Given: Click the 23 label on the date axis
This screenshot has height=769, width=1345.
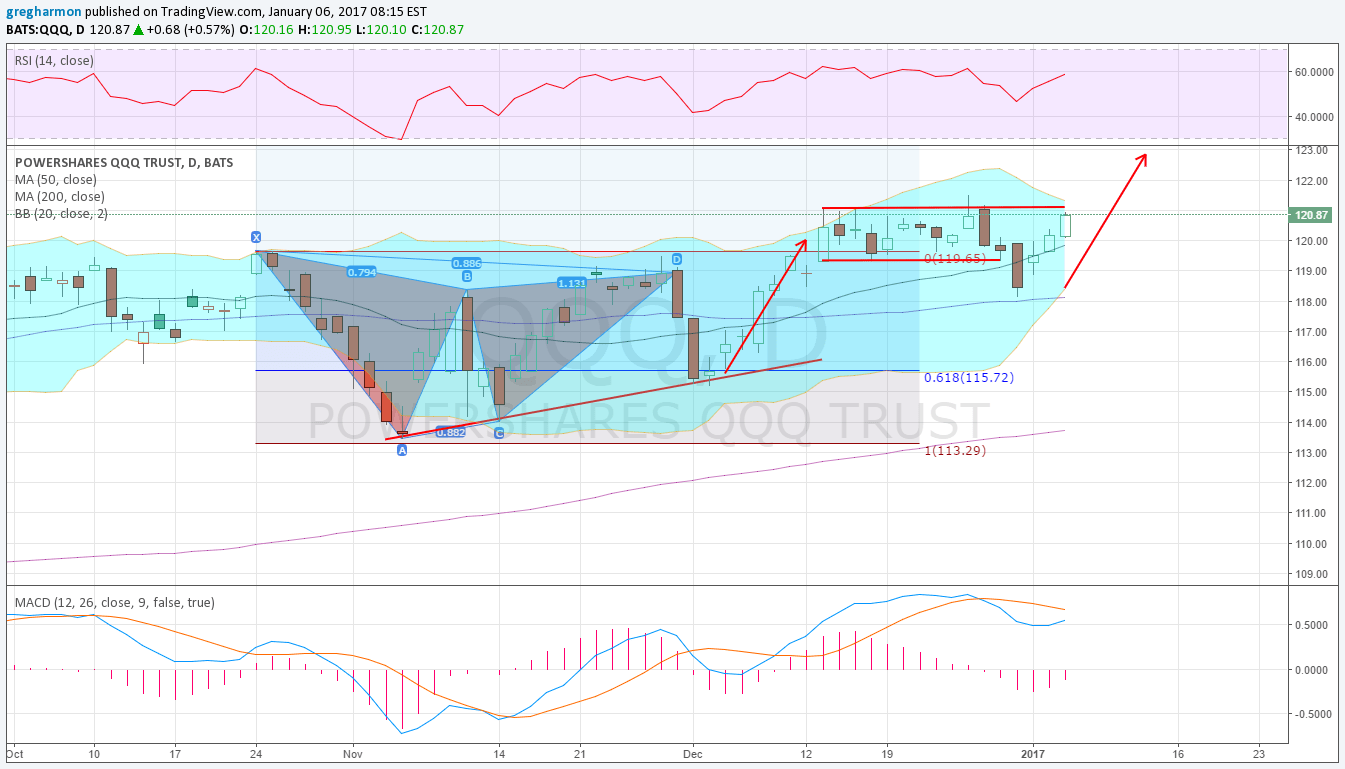Looking at the screenshot, I should (x=1258, y=754).
